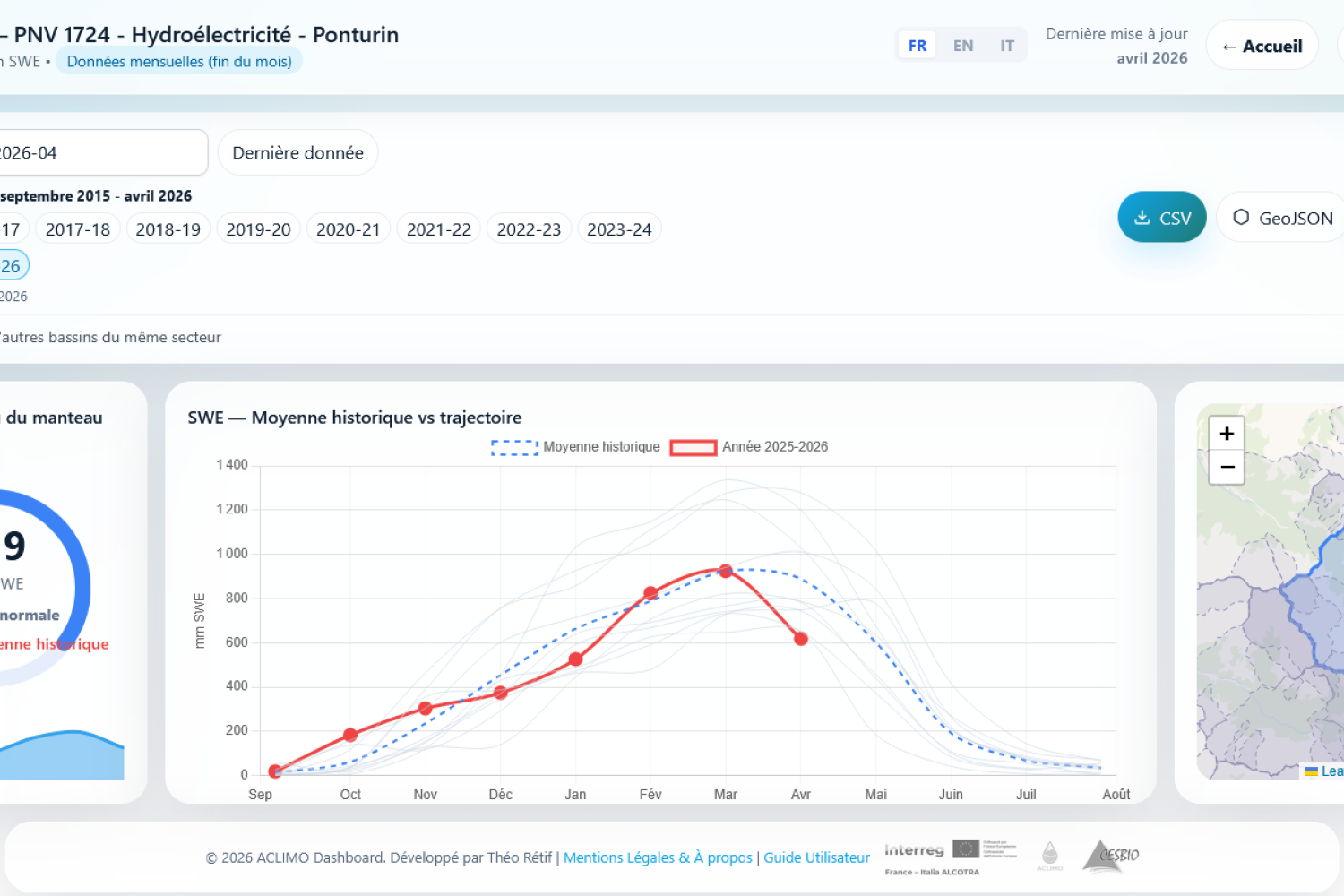
Task: Switch language to EN
Action: pyautogui.click(x=963, y=46)
